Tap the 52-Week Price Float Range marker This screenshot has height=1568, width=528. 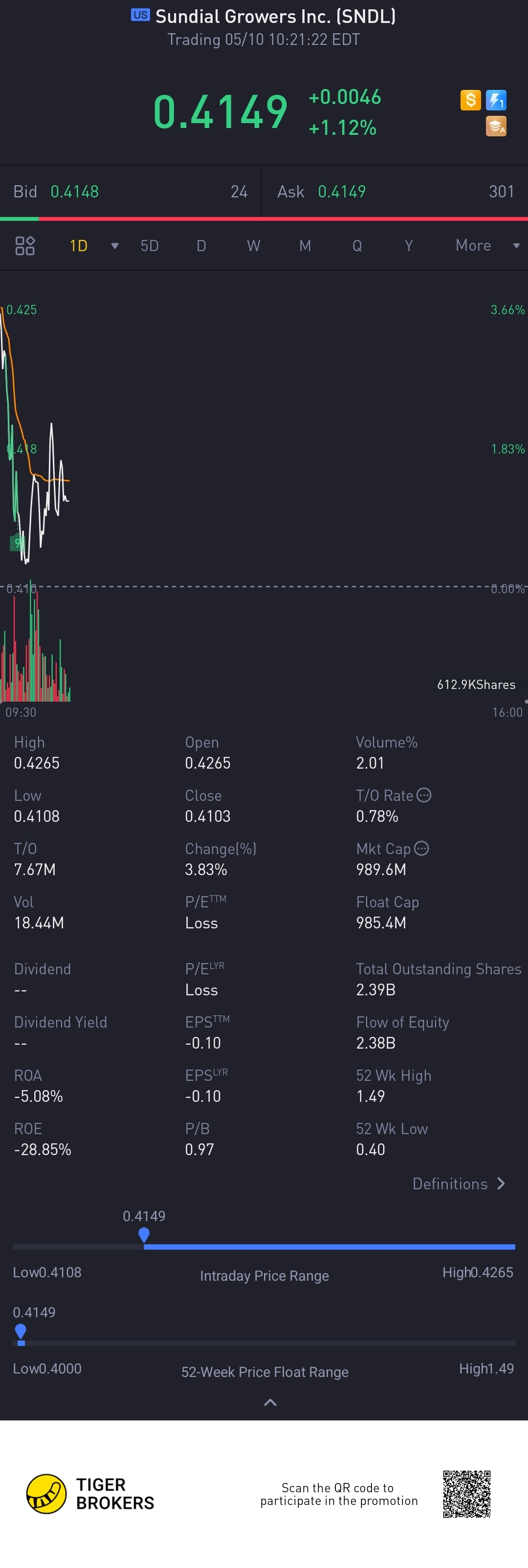[20, 1332]
